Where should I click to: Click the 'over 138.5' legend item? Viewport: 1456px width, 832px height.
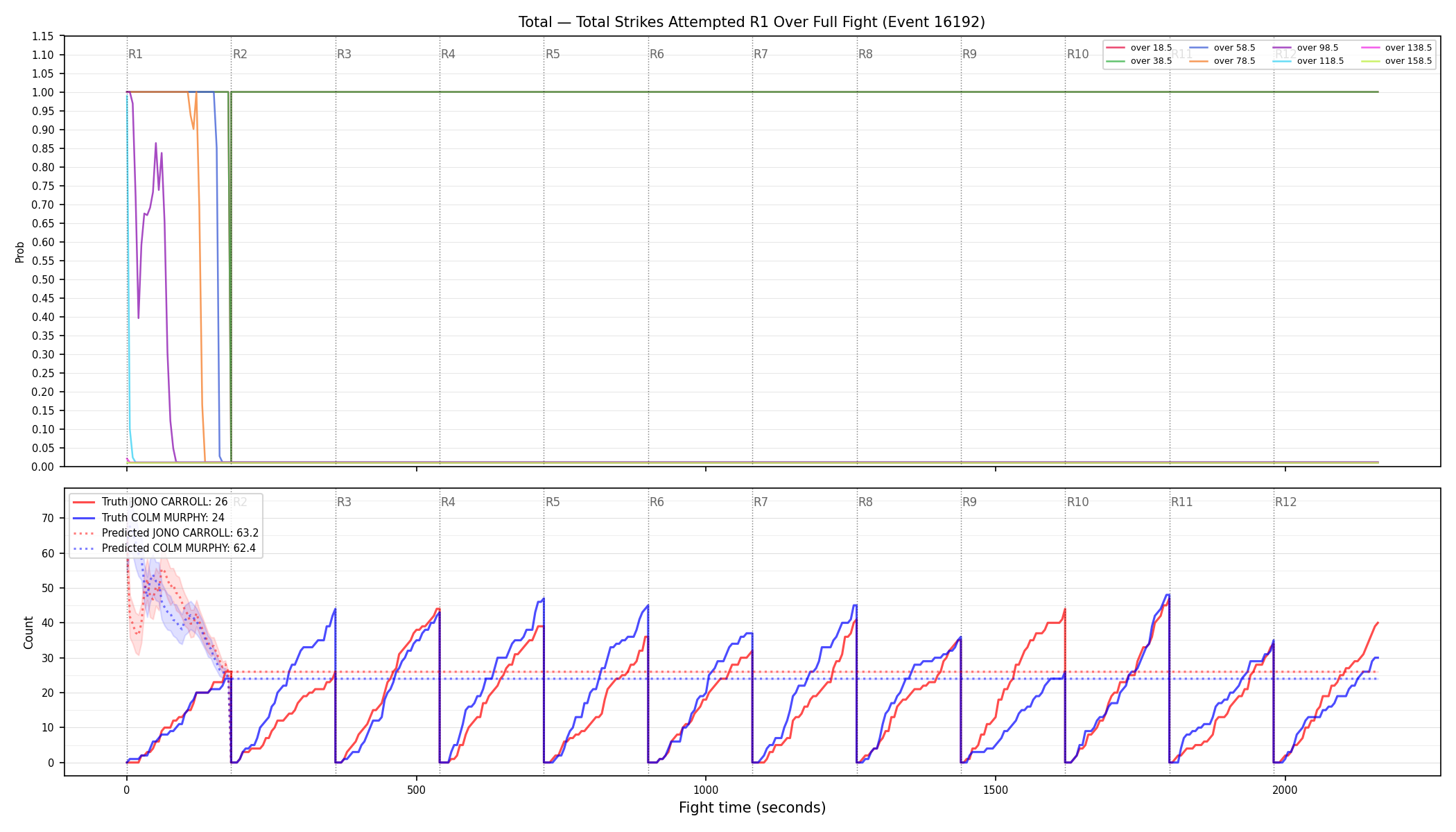click(1396, 48)
